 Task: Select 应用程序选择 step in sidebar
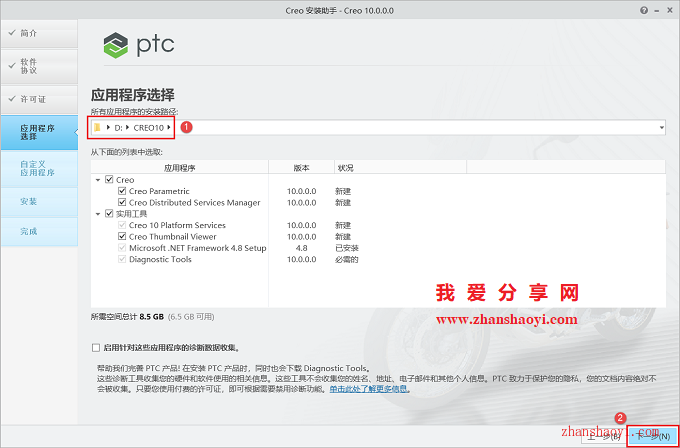click(39, 133)
